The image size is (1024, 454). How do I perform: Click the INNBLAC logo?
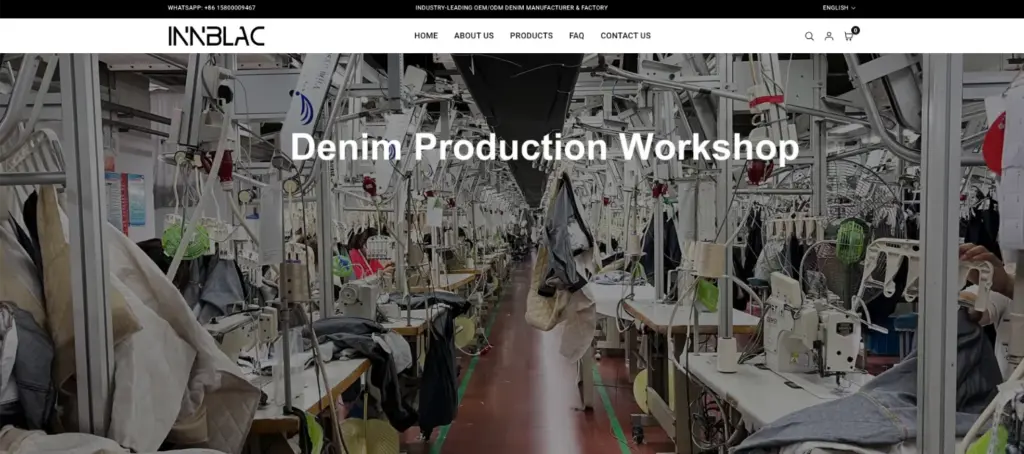[216, 36]
